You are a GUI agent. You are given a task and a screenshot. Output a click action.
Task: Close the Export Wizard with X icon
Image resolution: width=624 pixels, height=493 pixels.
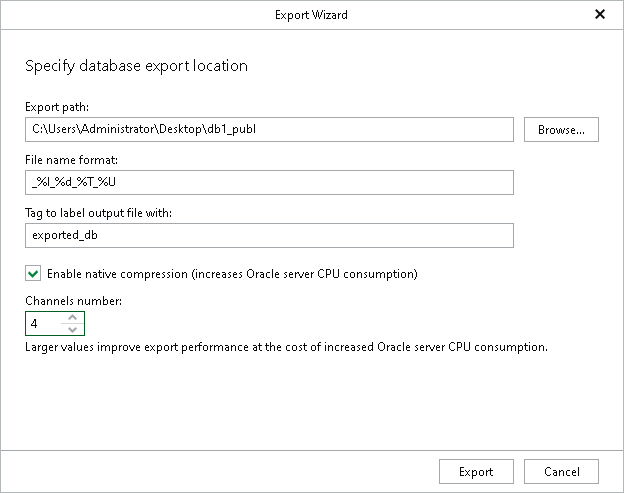[600, 14]
